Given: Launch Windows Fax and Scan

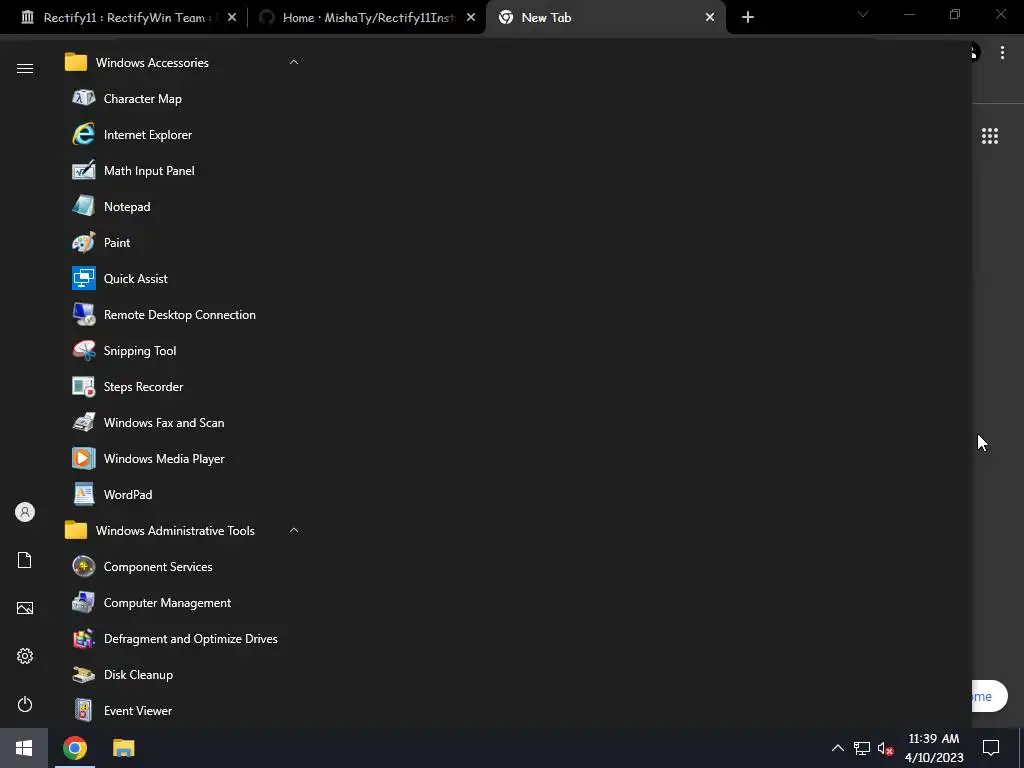Looking at the screenshot, I should [x=183, y=423].
